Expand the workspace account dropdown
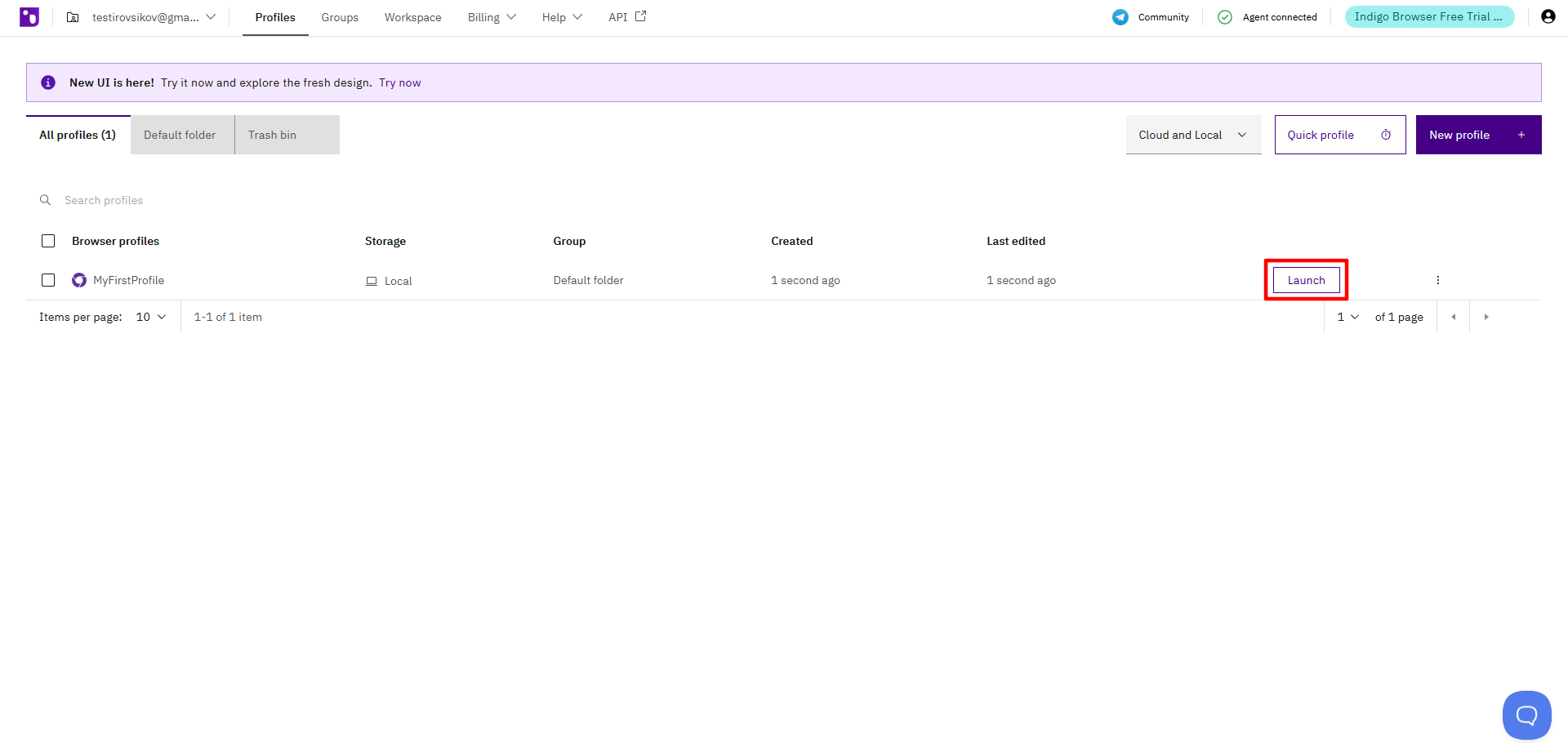Screen dimensions: 1568x743 pos(211,16)
